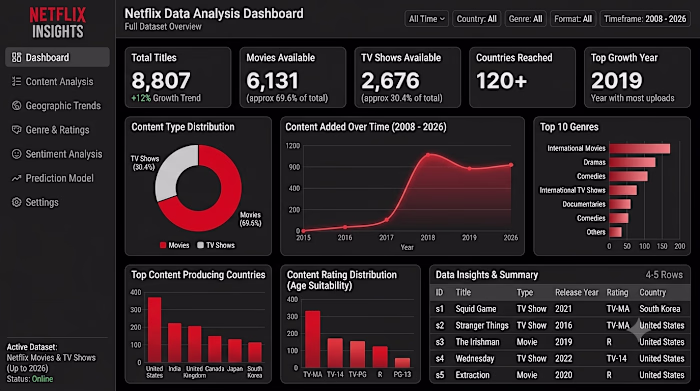Click the 2018 peak point on line chart
700x391 pixels.
coord(428,155)
